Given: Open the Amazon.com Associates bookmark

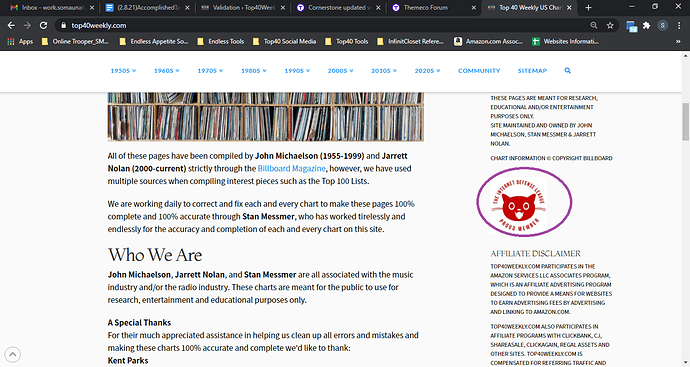Looking at the screenshot, I should [x=488, y=41].
